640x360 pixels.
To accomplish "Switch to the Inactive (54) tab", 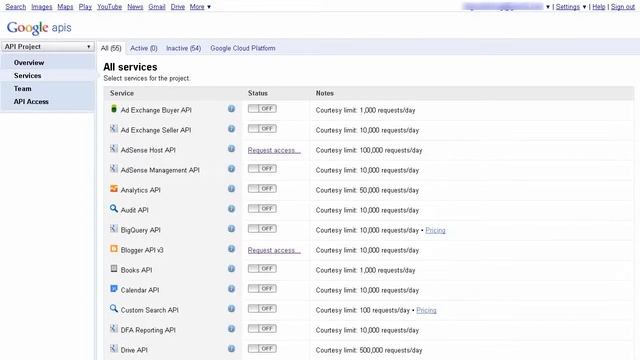I will pos(183,48).
